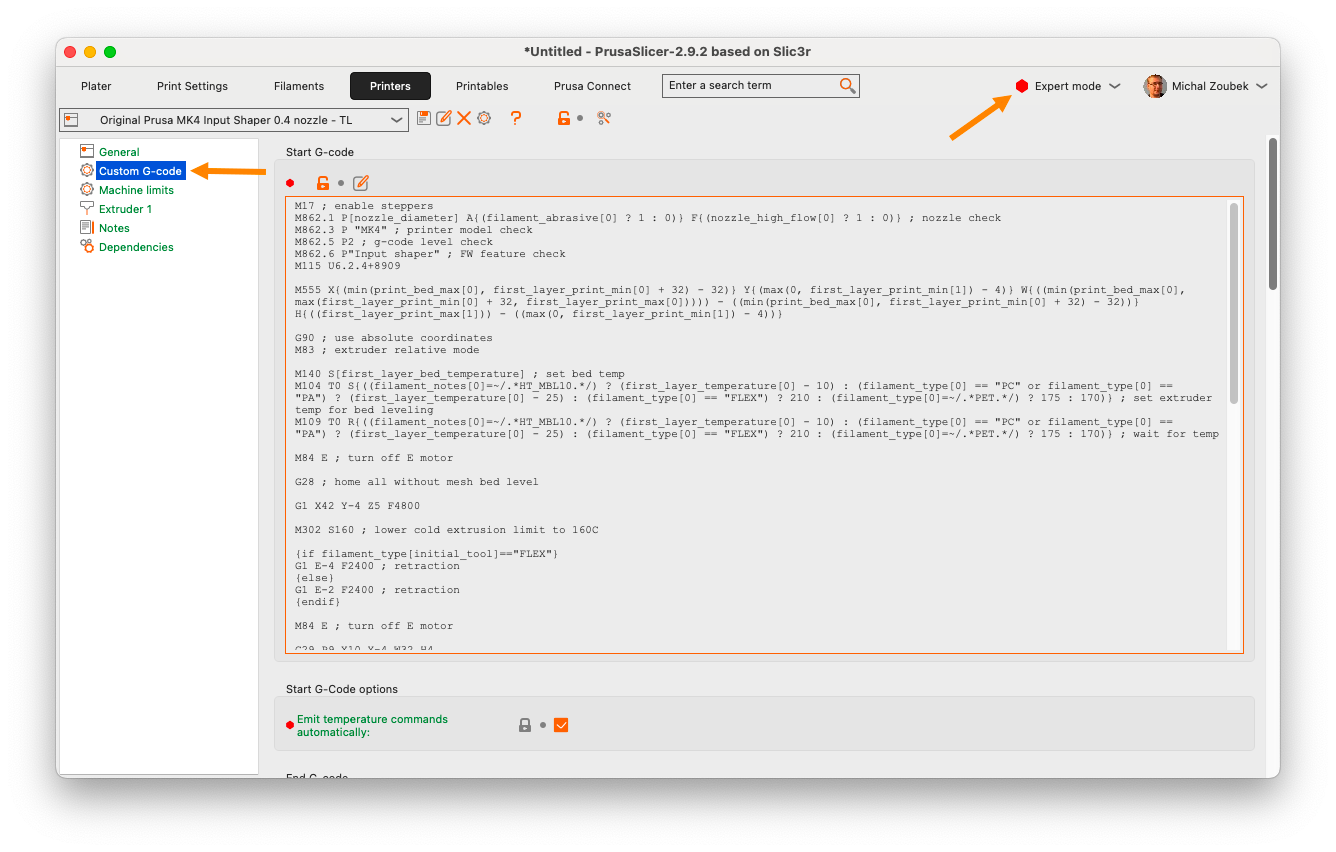Delete preset using the orange X icon
Image resolution: width=1336 pixels, height=852 pixels.
tap(464, 118)
